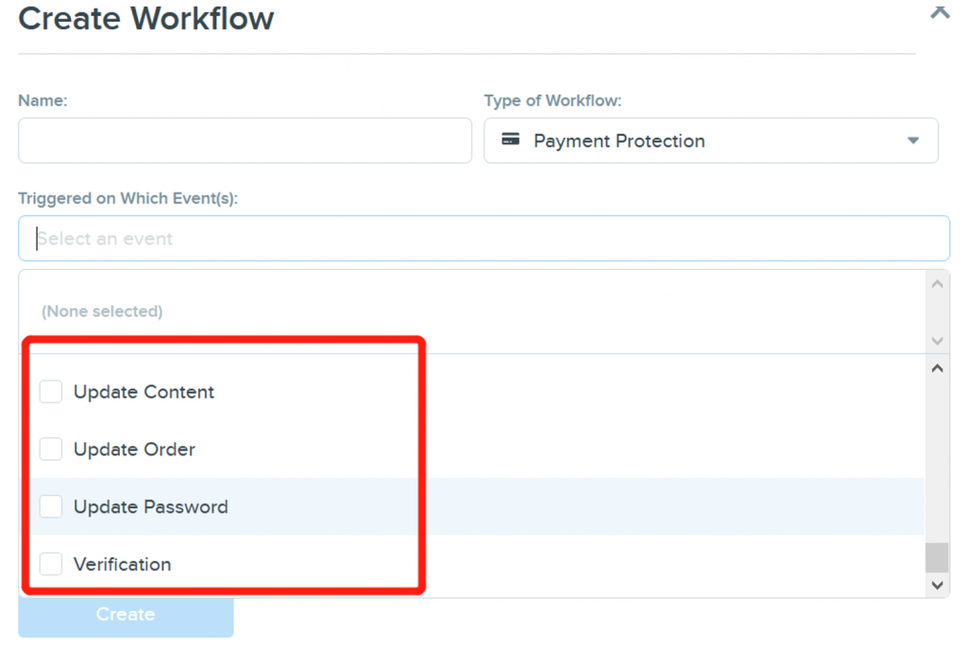Image resolution: width=967 pixels, height=662 pixels.
Task: Select the Update Password option text
Action: click(151, 507)
